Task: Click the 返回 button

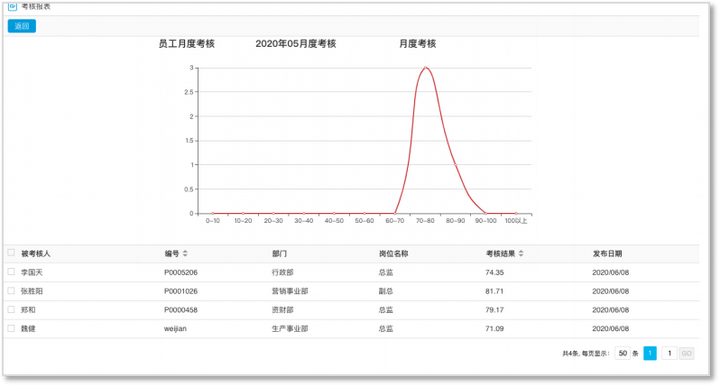Action: [22, 26]
